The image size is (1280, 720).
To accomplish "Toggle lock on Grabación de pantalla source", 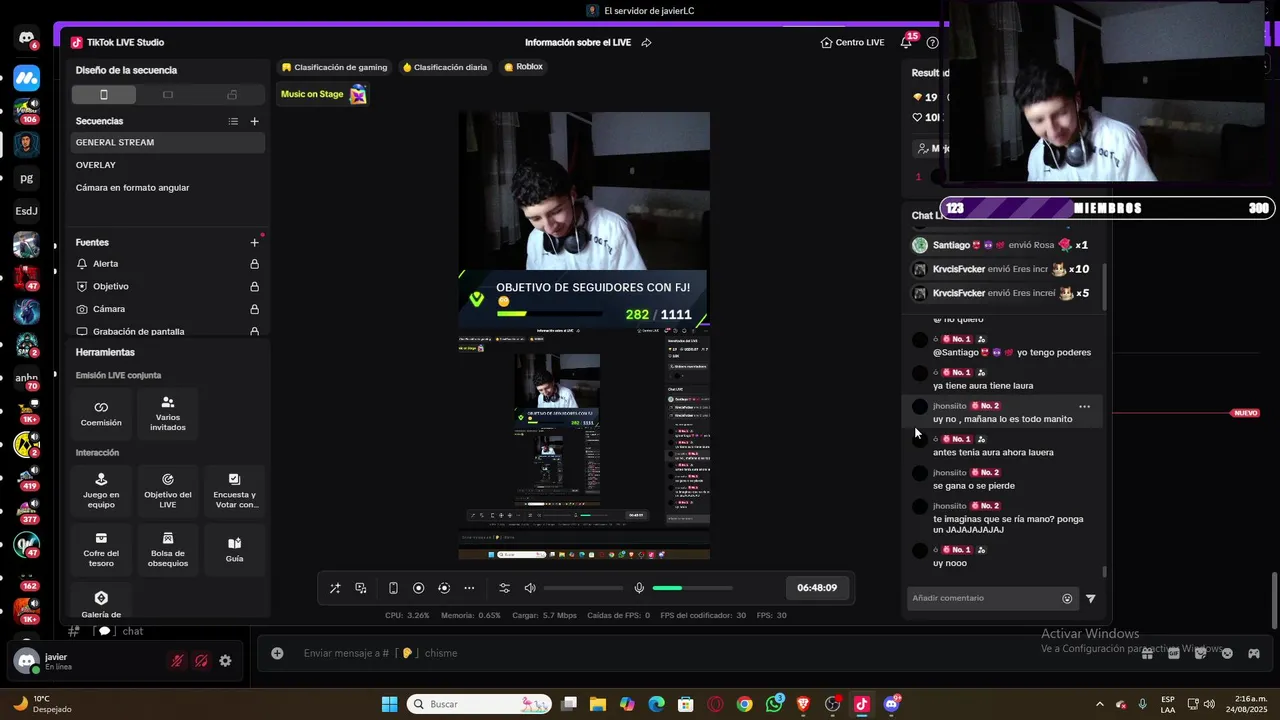I will [254, 332].
